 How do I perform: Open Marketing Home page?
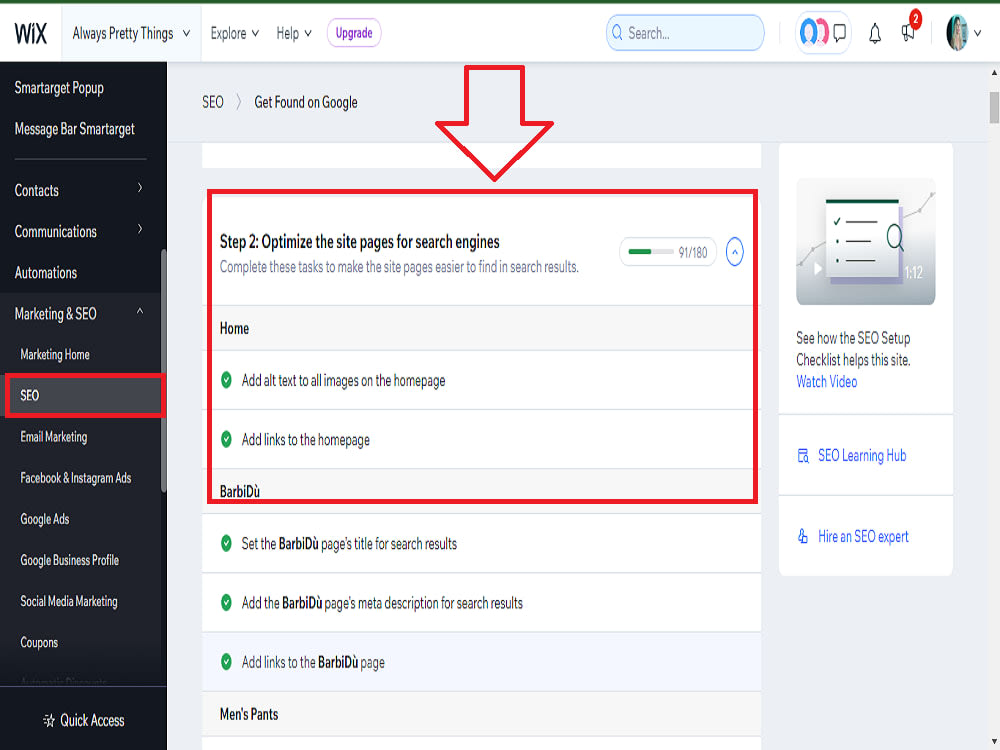[x=55, y=355]
